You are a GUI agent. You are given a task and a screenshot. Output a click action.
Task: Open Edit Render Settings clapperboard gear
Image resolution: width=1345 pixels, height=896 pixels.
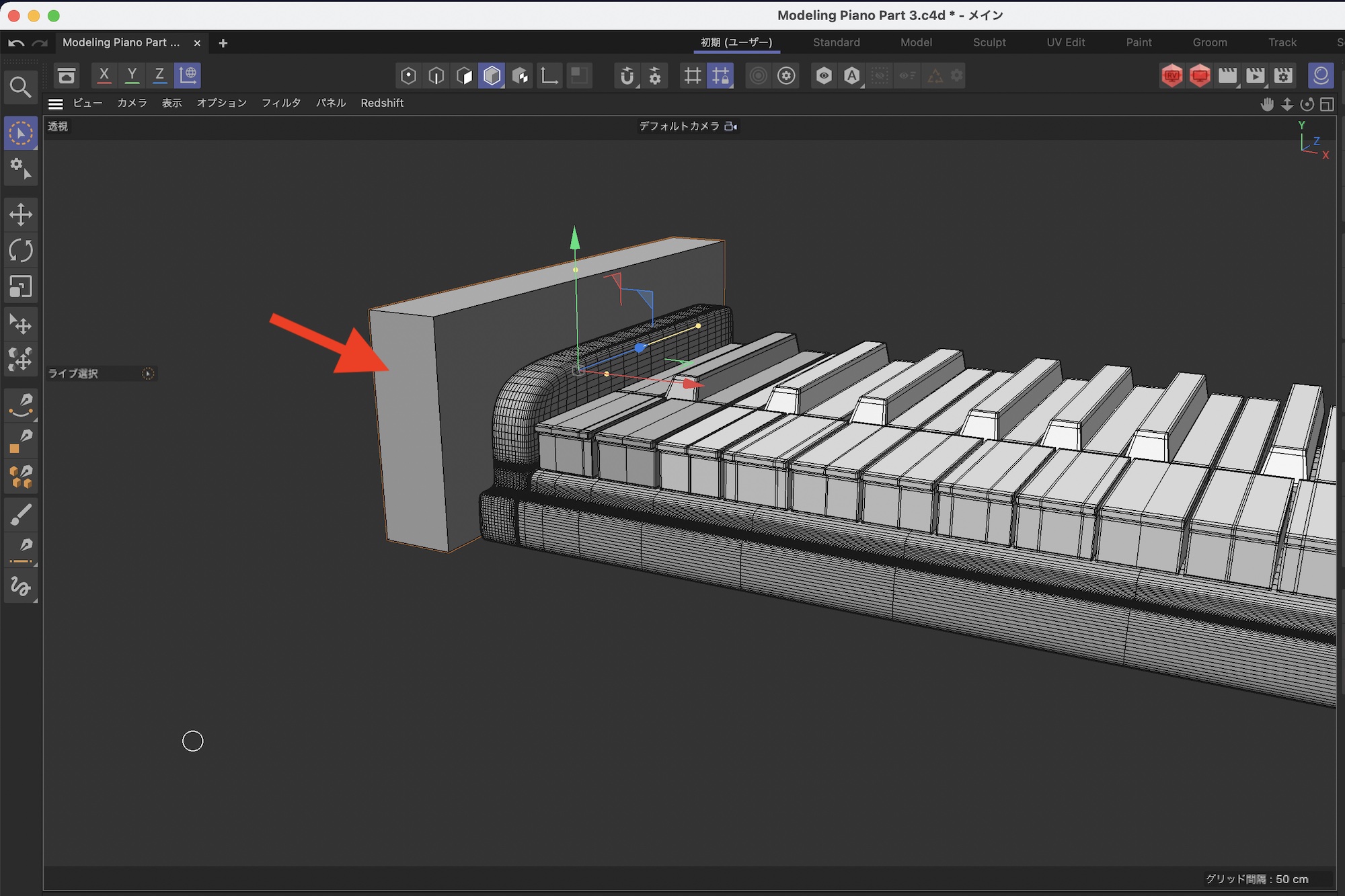click(x=1283, y=75)
